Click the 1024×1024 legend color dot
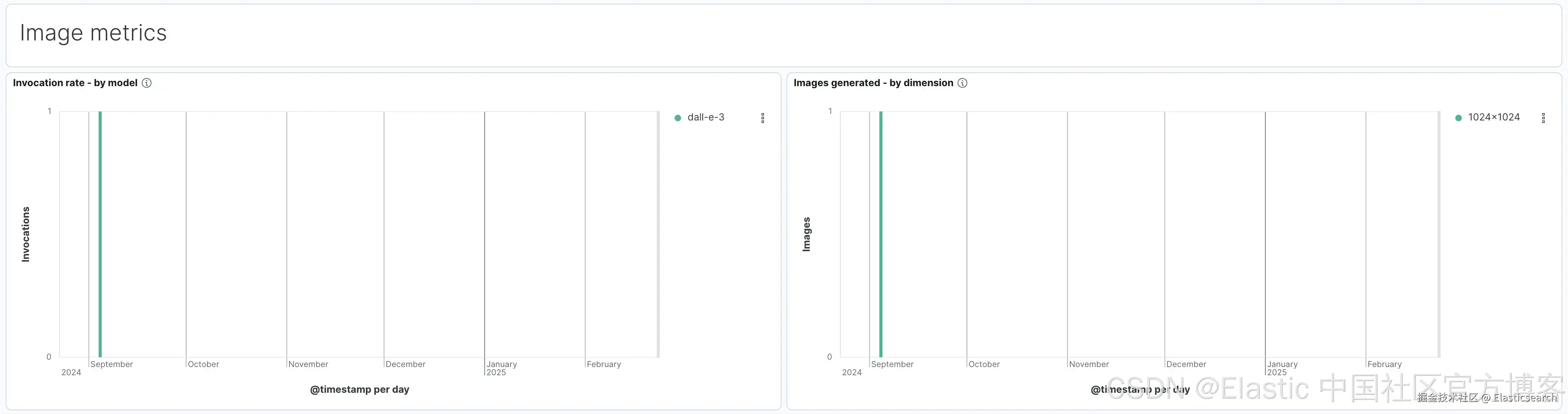This screenshot has height=414, width=1568. tap(1458, 118)
